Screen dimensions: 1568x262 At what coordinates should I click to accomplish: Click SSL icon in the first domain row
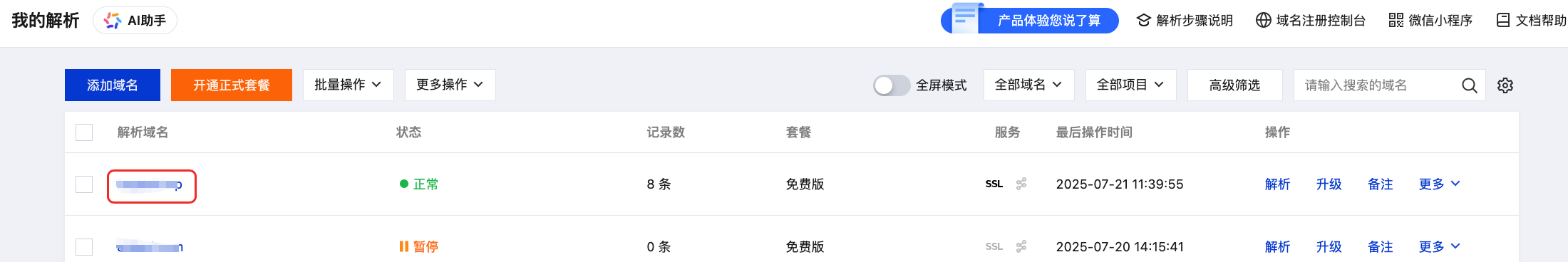(x=994, y=184)
